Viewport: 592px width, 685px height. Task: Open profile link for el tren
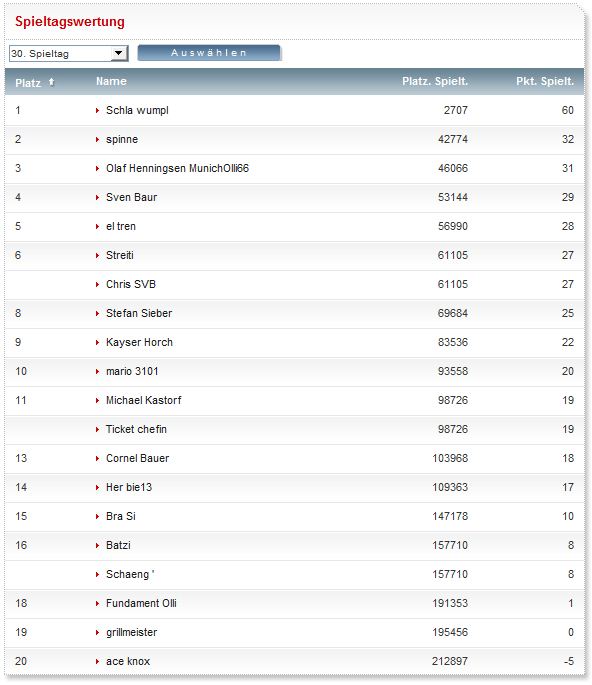[x=121, y=226]
